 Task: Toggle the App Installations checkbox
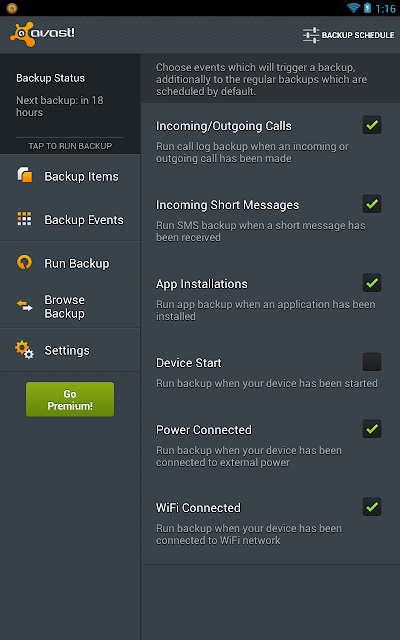click(x=372, y=283)
